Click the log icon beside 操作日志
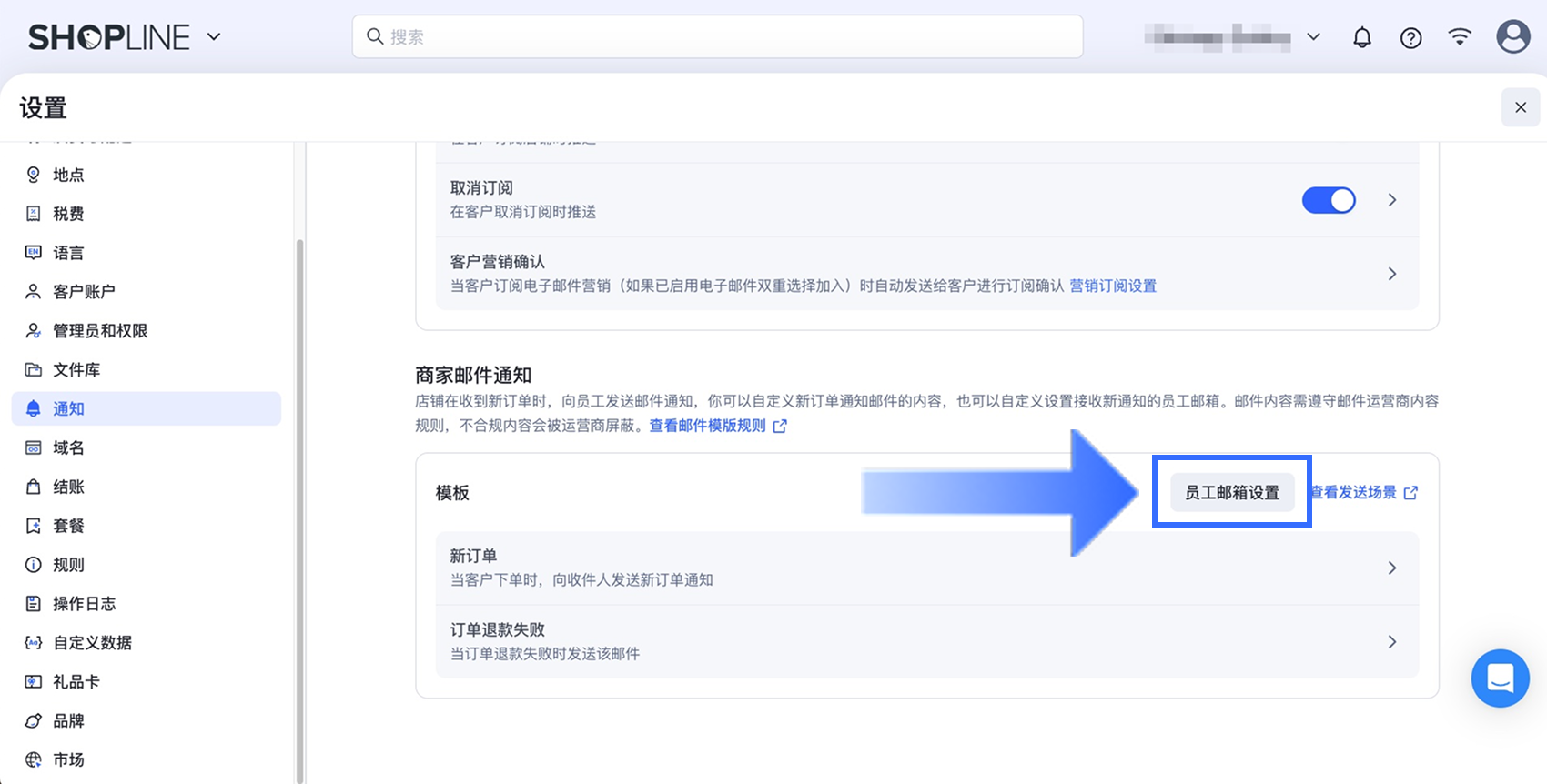This screenshot has height=784, width=1547. click(x=34, y=604)
